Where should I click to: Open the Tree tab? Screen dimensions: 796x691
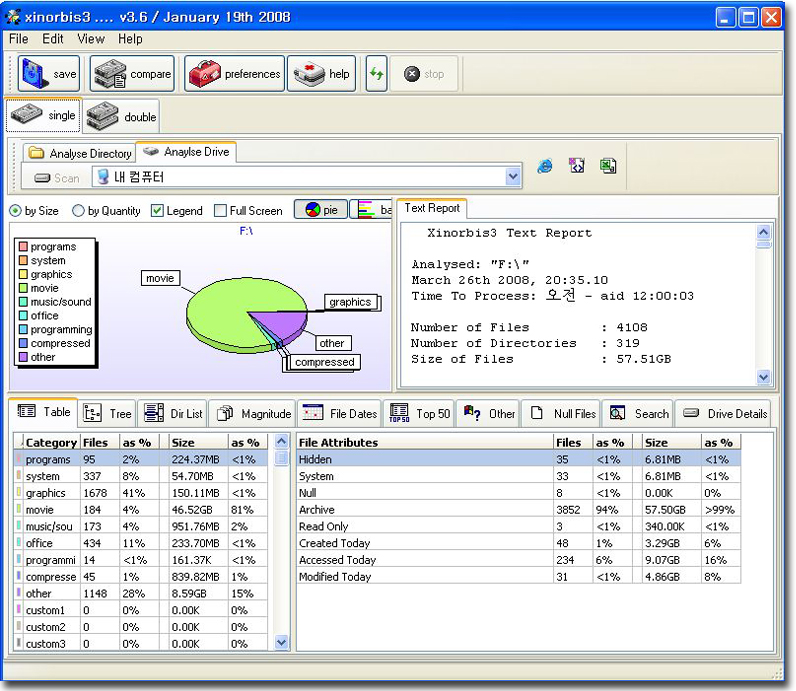(107, 414)
